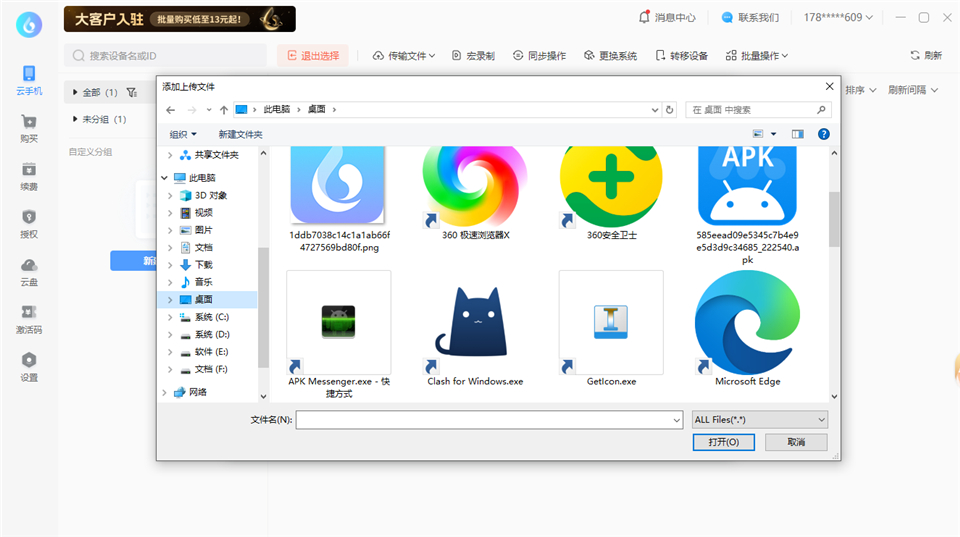Toggle the preview pane icon
The width and height of the screenshot is (960, 537).
(x=797, y=134)
